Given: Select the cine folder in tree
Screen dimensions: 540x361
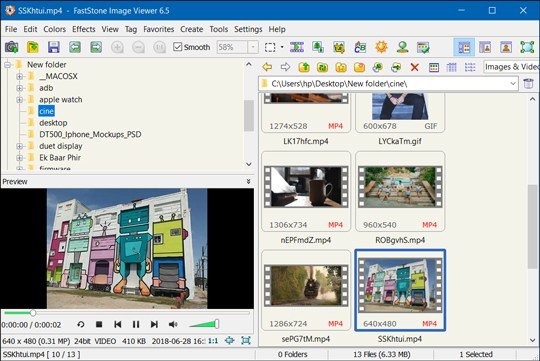Looking at the screenshot, I should pyautogui.click(x=46, y=111).
